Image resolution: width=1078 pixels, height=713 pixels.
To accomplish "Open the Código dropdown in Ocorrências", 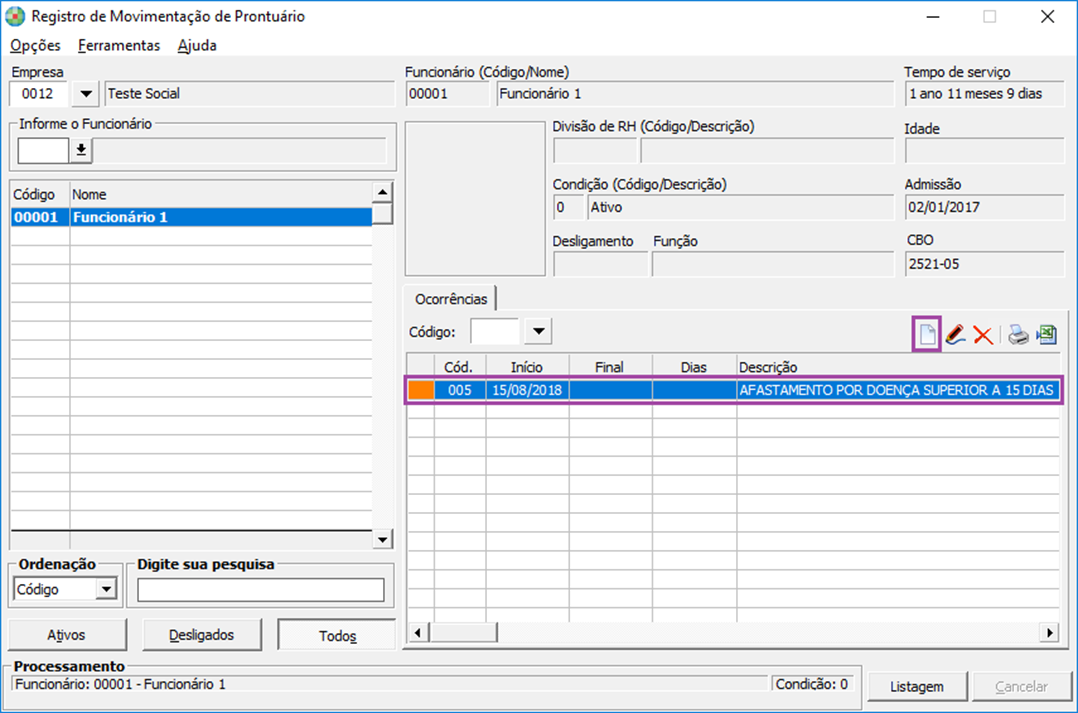I will pyautogui.click(x=538, y=331).
